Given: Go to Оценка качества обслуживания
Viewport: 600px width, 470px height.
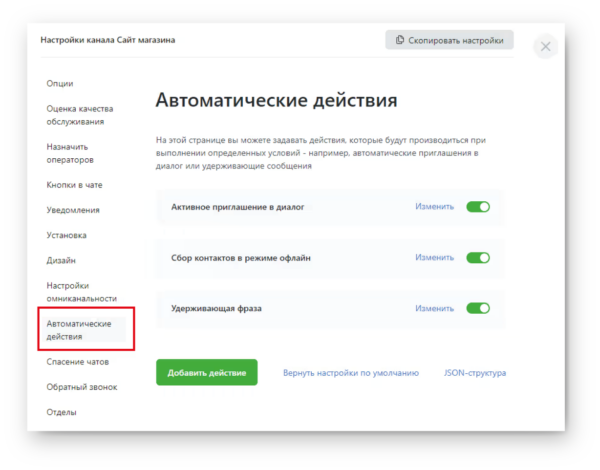Looking at the screenshot, I should (80, 115).
